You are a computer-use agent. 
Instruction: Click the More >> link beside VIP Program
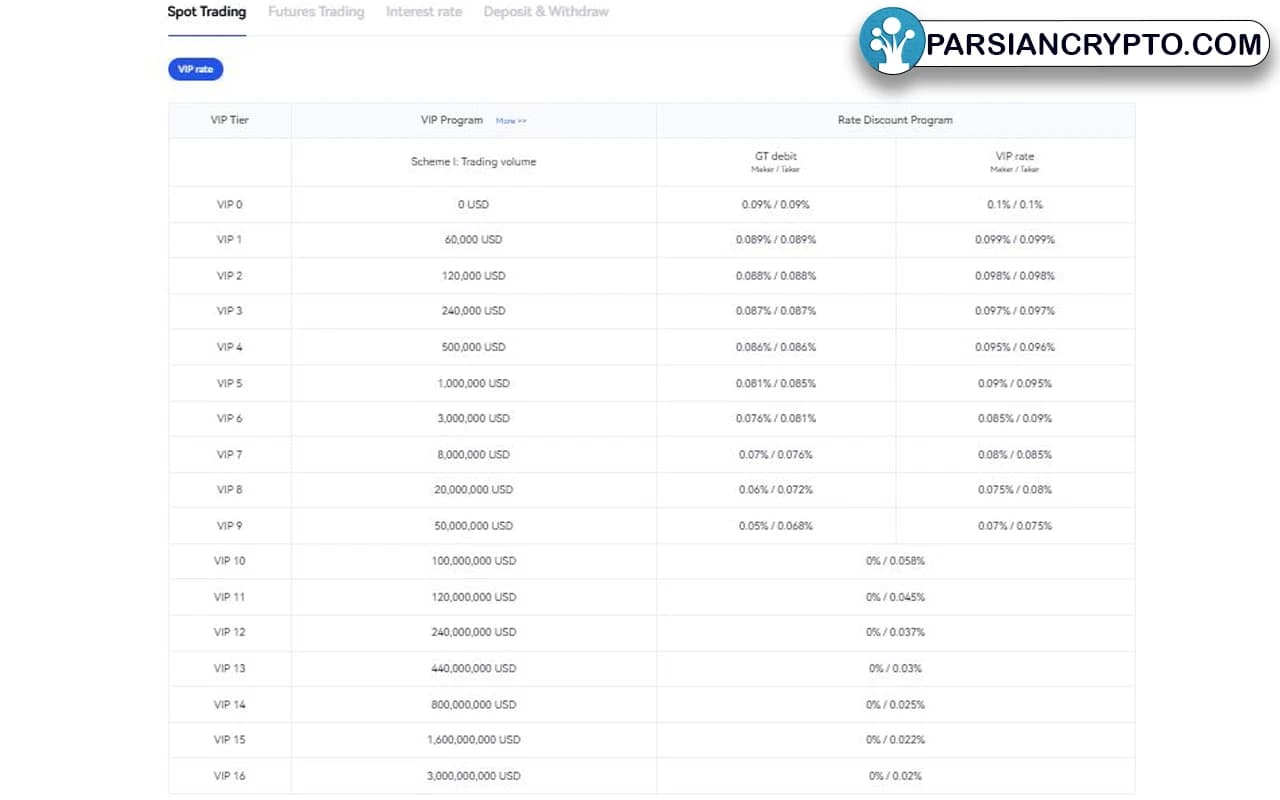click(x=511, y=121)
